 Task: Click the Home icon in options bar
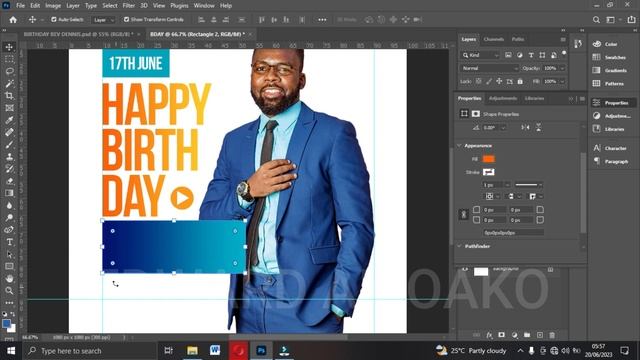[13, 20]
